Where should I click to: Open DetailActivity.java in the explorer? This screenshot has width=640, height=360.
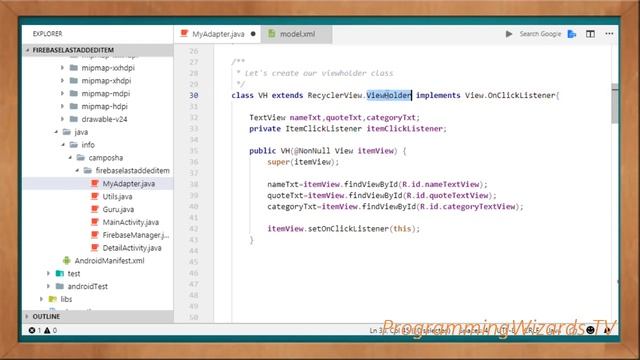coord(98,248)
